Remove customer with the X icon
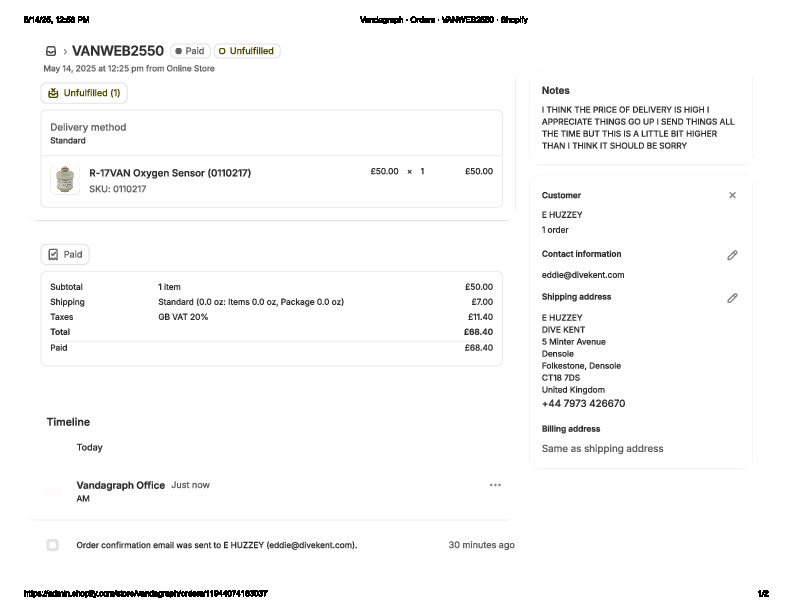 (732, 196)
